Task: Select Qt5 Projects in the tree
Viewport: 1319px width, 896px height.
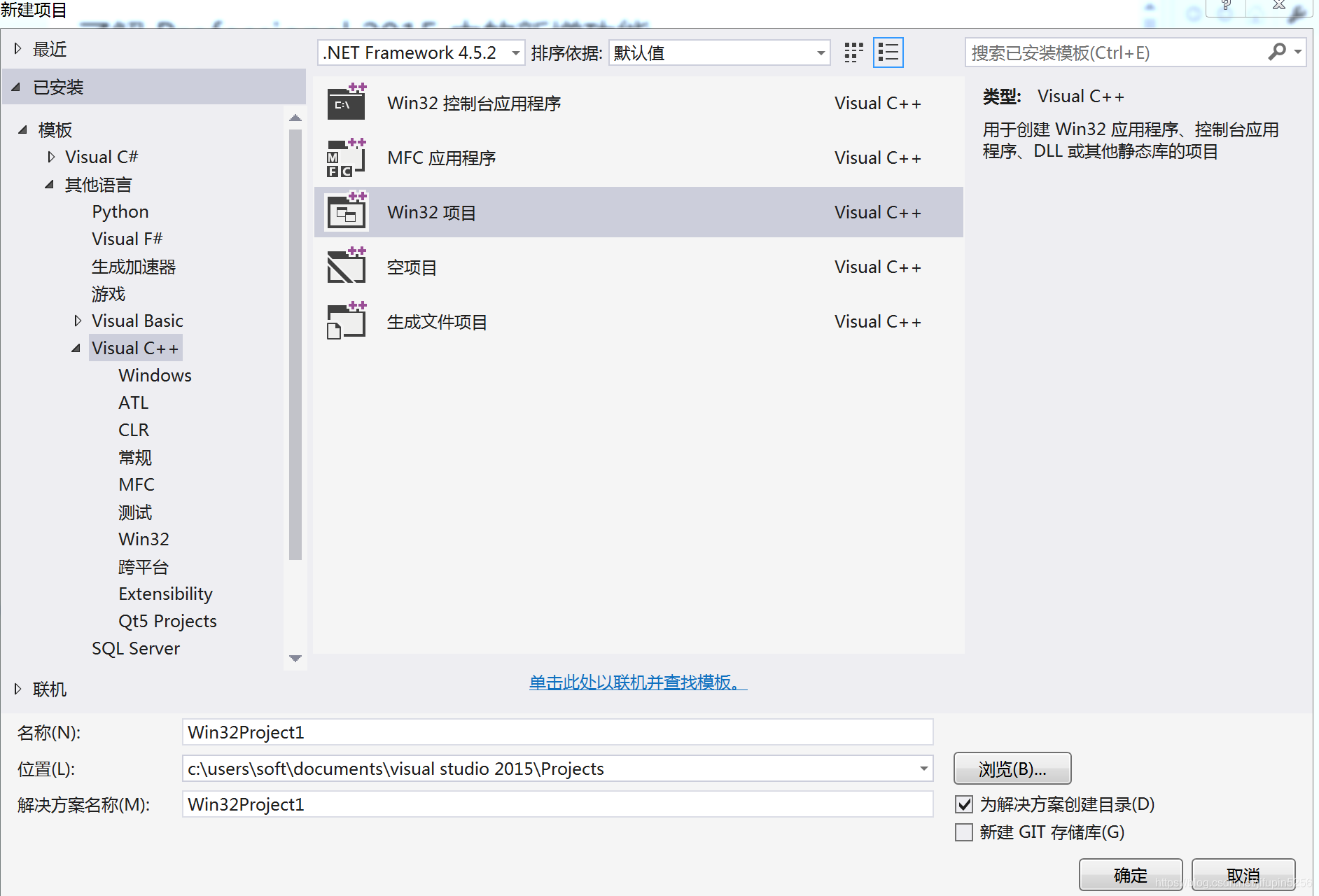Action: pyautogui.click(x=167, y=620)
